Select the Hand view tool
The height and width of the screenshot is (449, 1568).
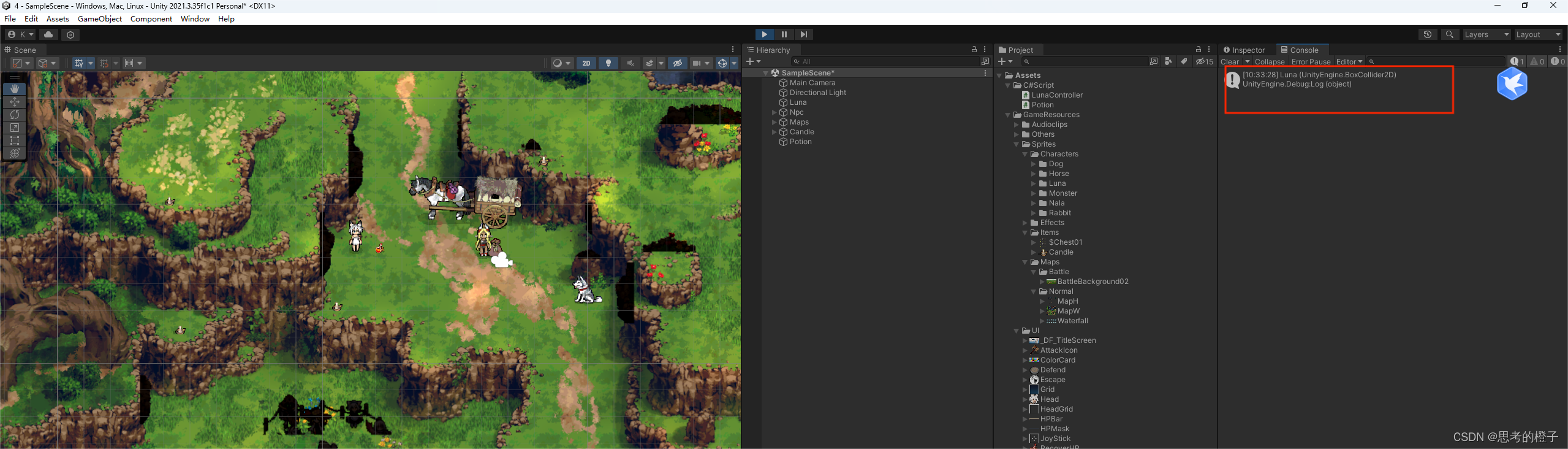[15, 89]
